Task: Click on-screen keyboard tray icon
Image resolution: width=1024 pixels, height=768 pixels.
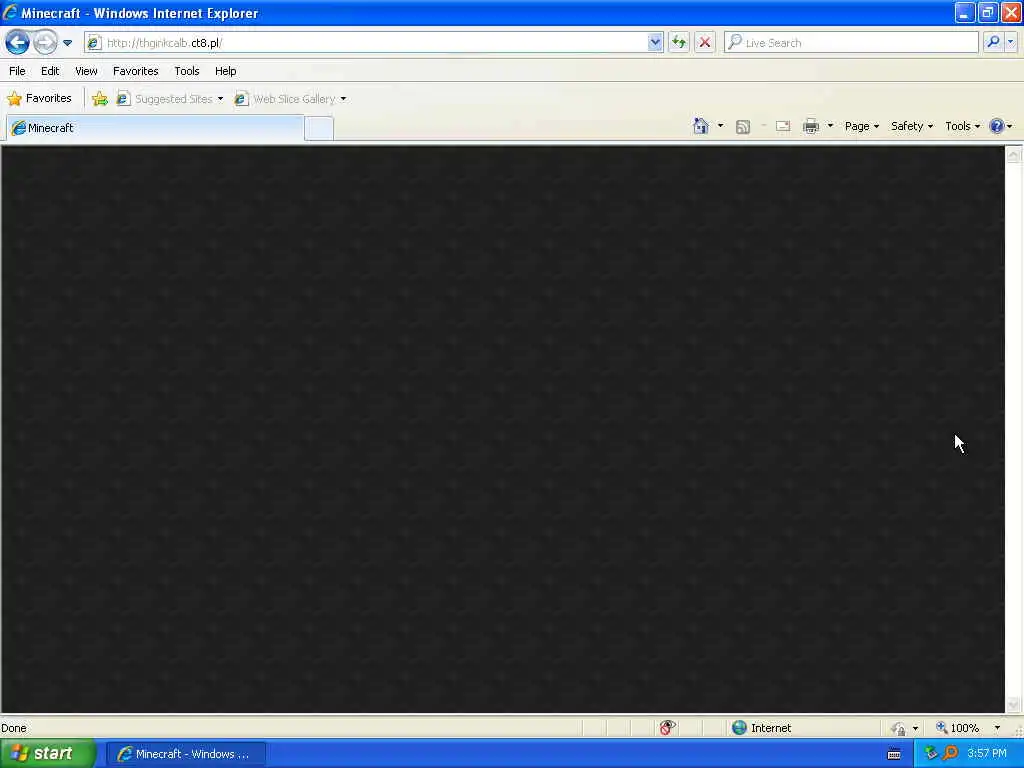Action: [x=894, y=754]
